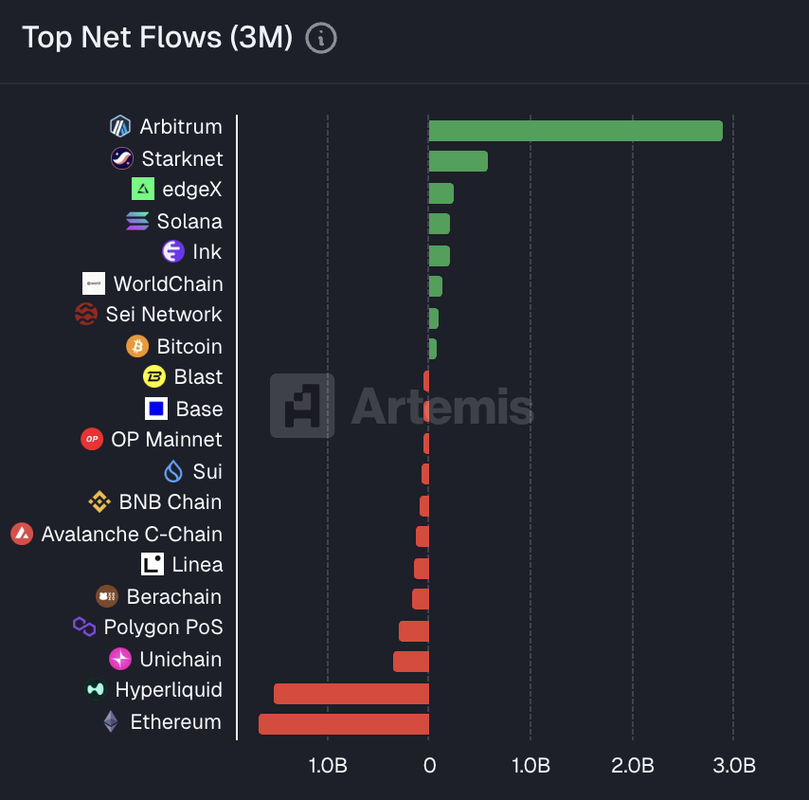Click the Ethereum diamond logo icon
The width and height of the screenshot is (809, 800).
111,721
